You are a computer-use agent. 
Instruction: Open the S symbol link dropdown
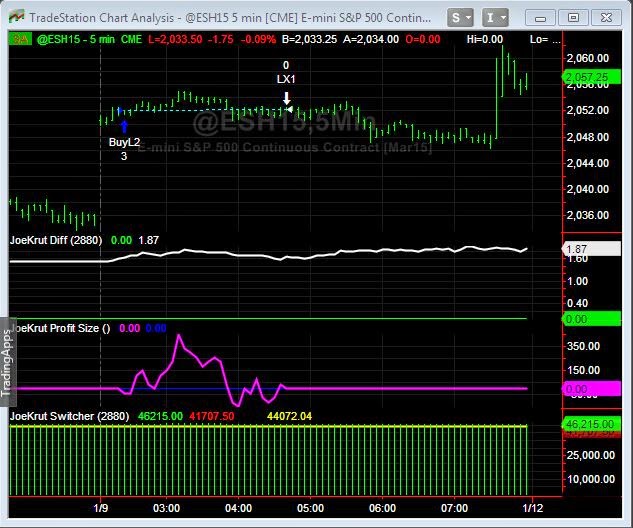pos(460,18)
